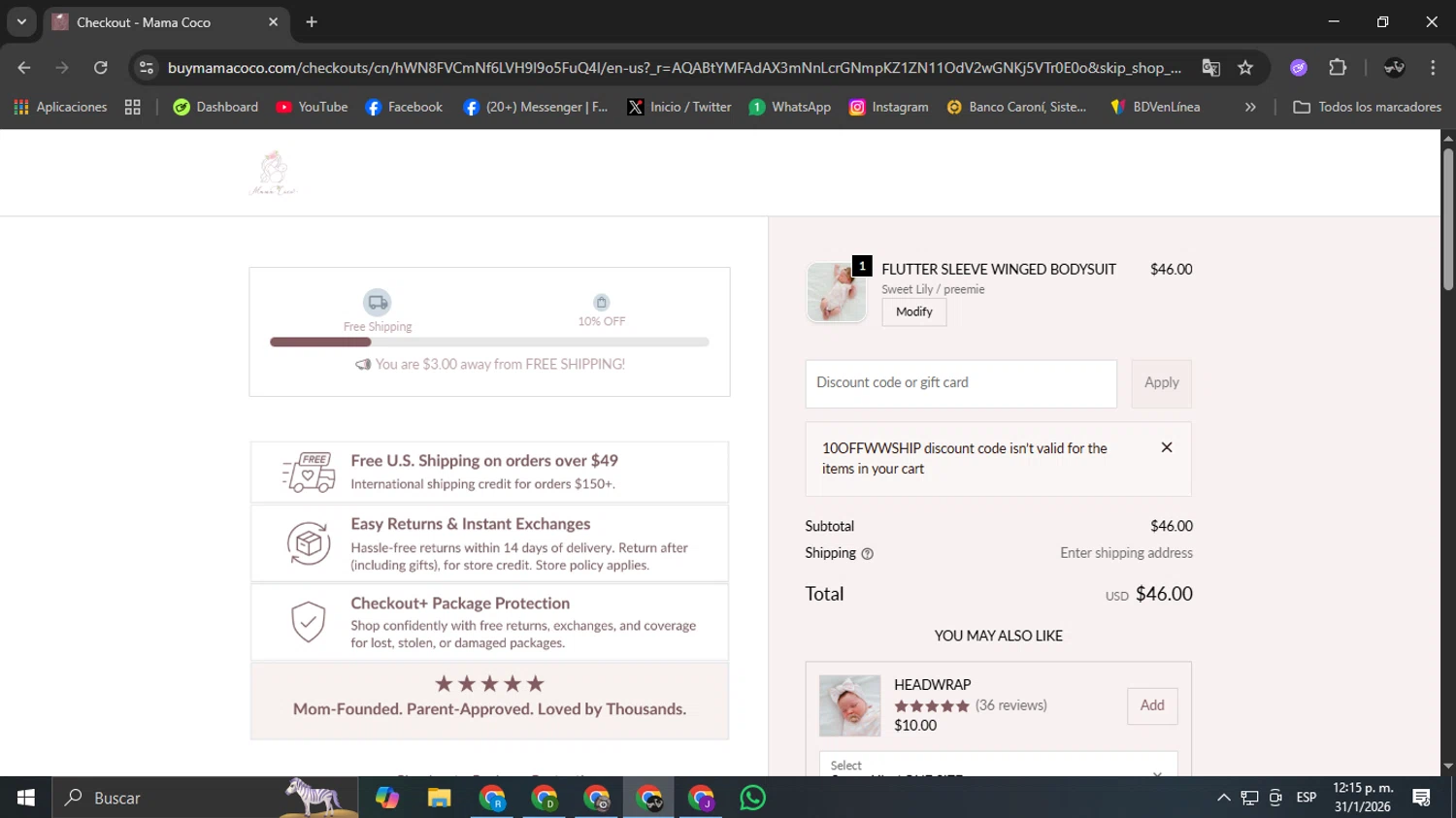Click the Headwrap star rating

(932, 706)
